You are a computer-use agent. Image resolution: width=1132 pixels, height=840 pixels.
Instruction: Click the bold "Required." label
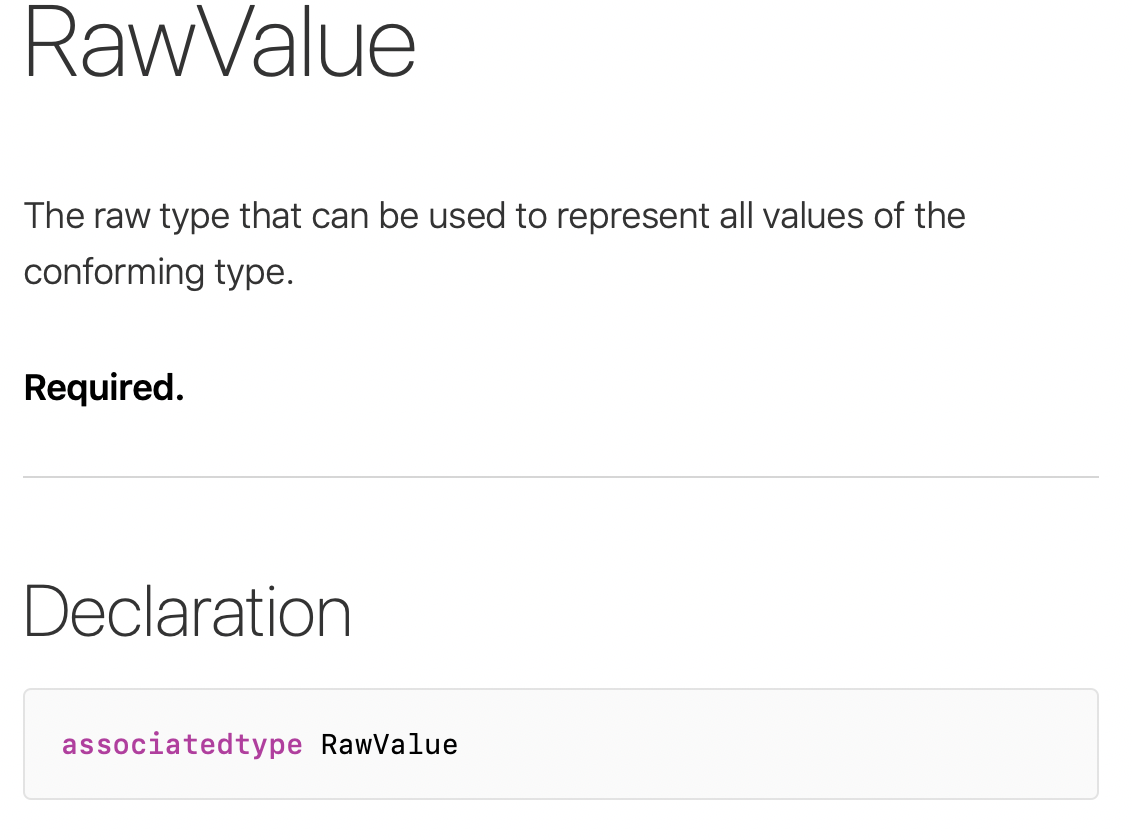104,388
